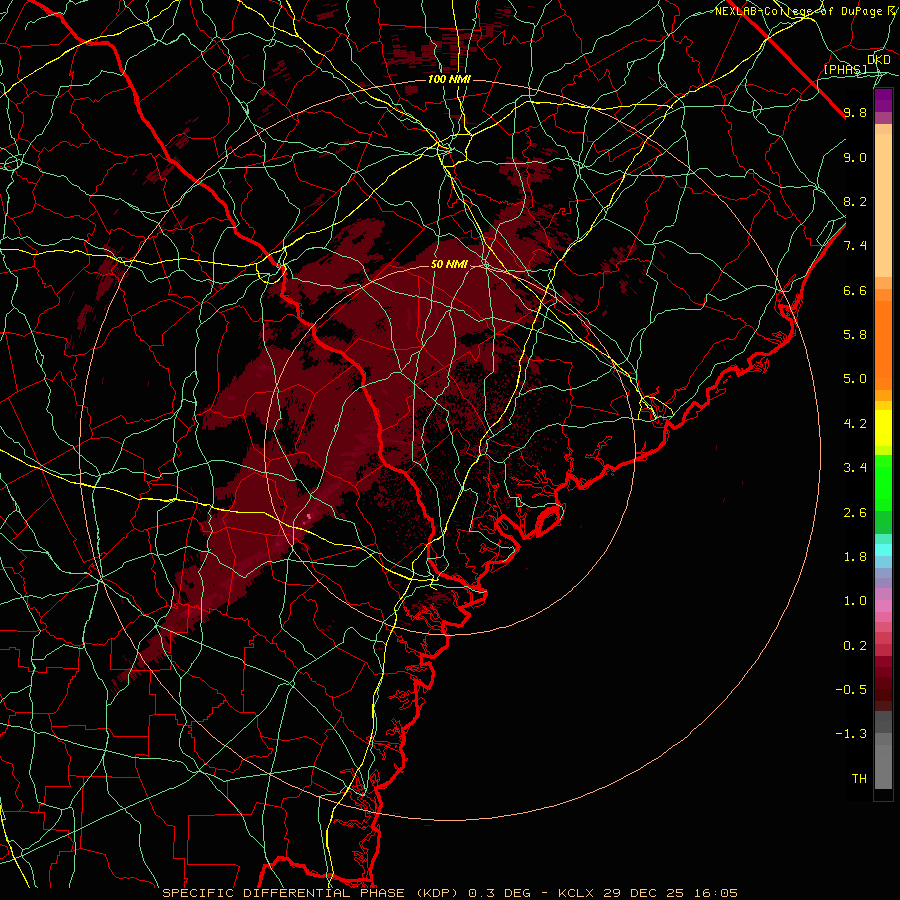The image size is (900, 900).
Task: Click the bright pink KDP pixel in the echo
Action: pyautogui.click(x=309, y=517)
